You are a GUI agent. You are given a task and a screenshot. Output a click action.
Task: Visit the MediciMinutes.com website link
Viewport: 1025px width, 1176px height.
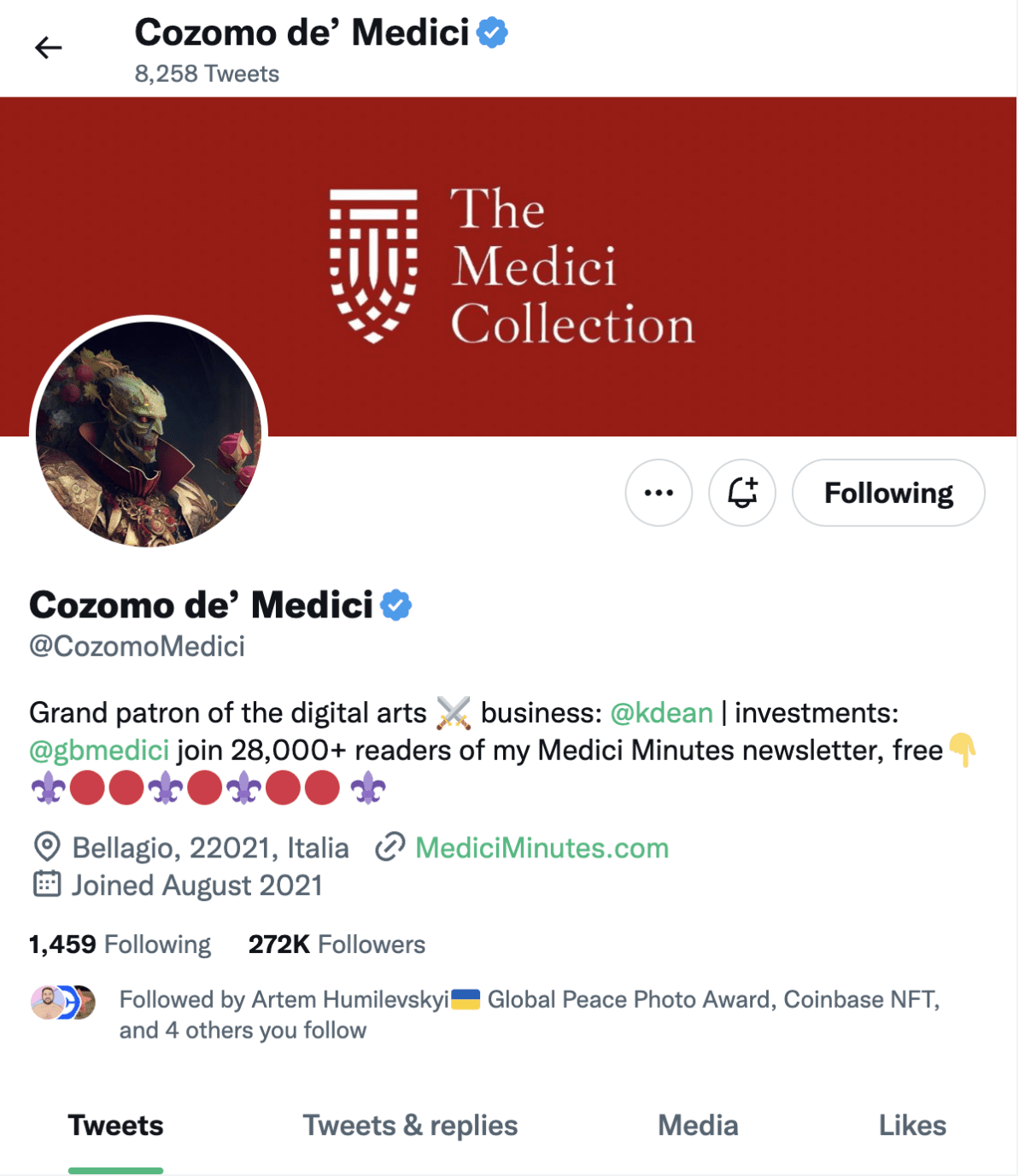coord(542,848)
